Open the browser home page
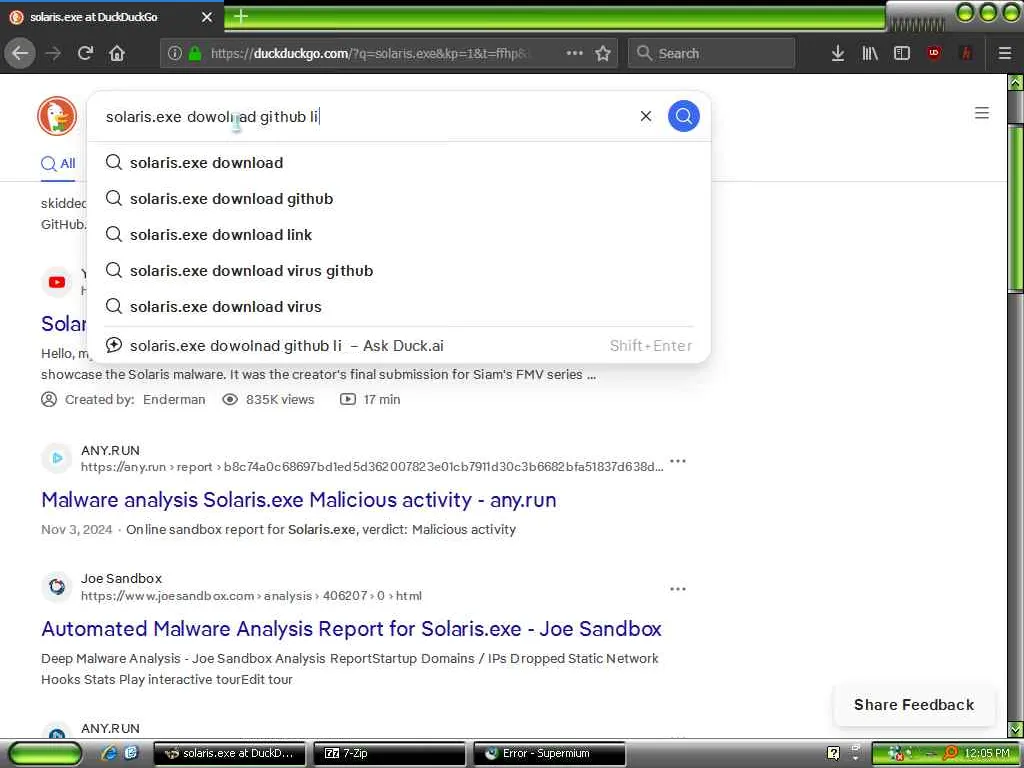The image size is (1024, 768). coord(117,53)
